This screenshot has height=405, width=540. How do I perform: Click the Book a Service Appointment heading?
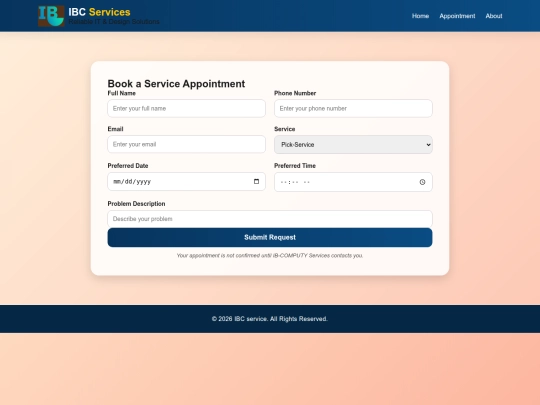pos(176,84)
